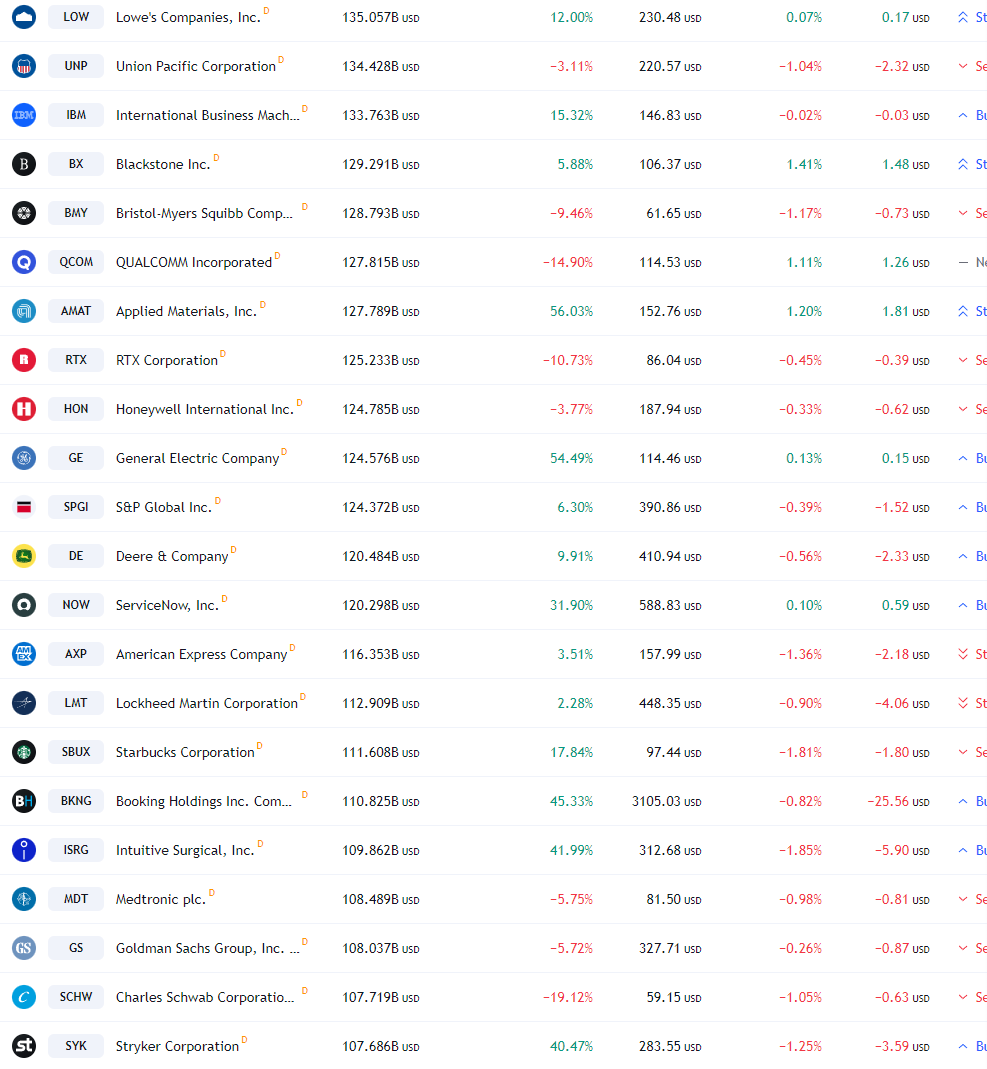Select the AMAT ticker badge
The image size is (987, 1069).
[x=76, y=312]
